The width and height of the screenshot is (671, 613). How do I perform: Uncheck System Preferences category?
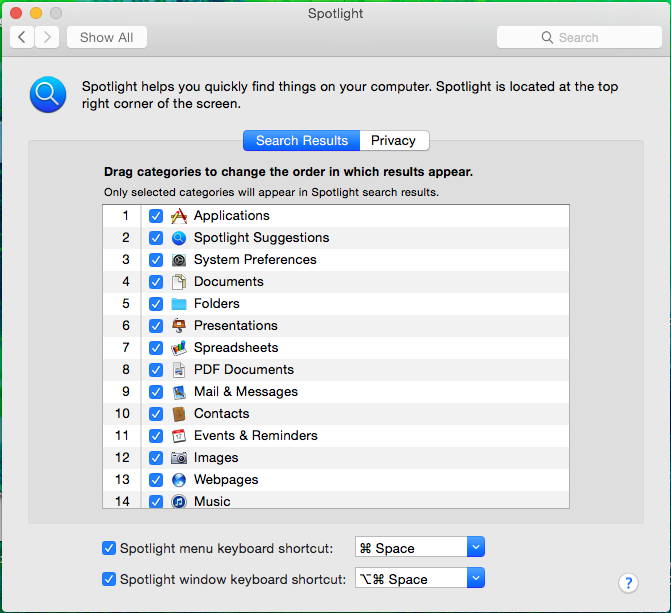[156, 260]
